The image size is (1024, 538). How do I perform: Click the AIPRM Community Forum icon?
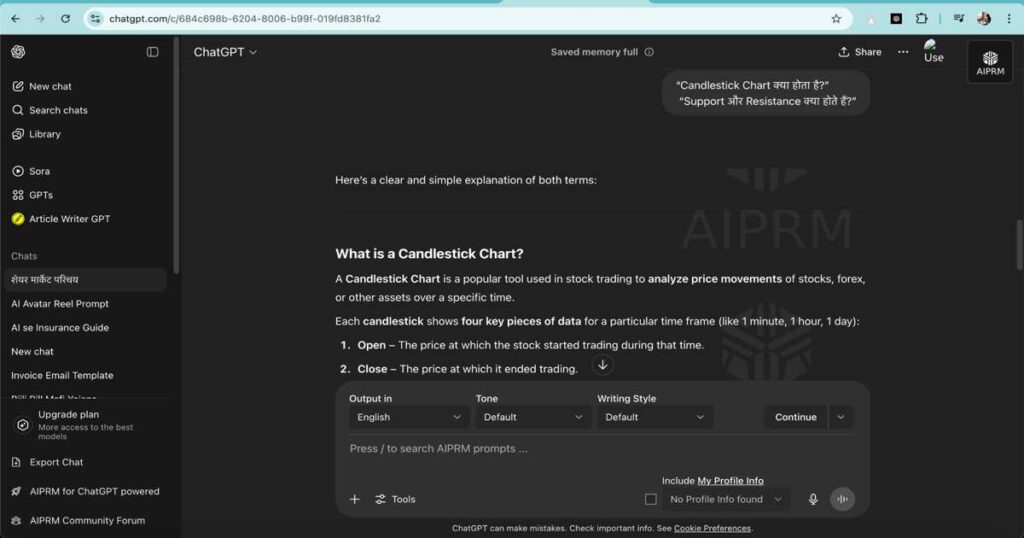pyautogui.click(x=16, y=520)
